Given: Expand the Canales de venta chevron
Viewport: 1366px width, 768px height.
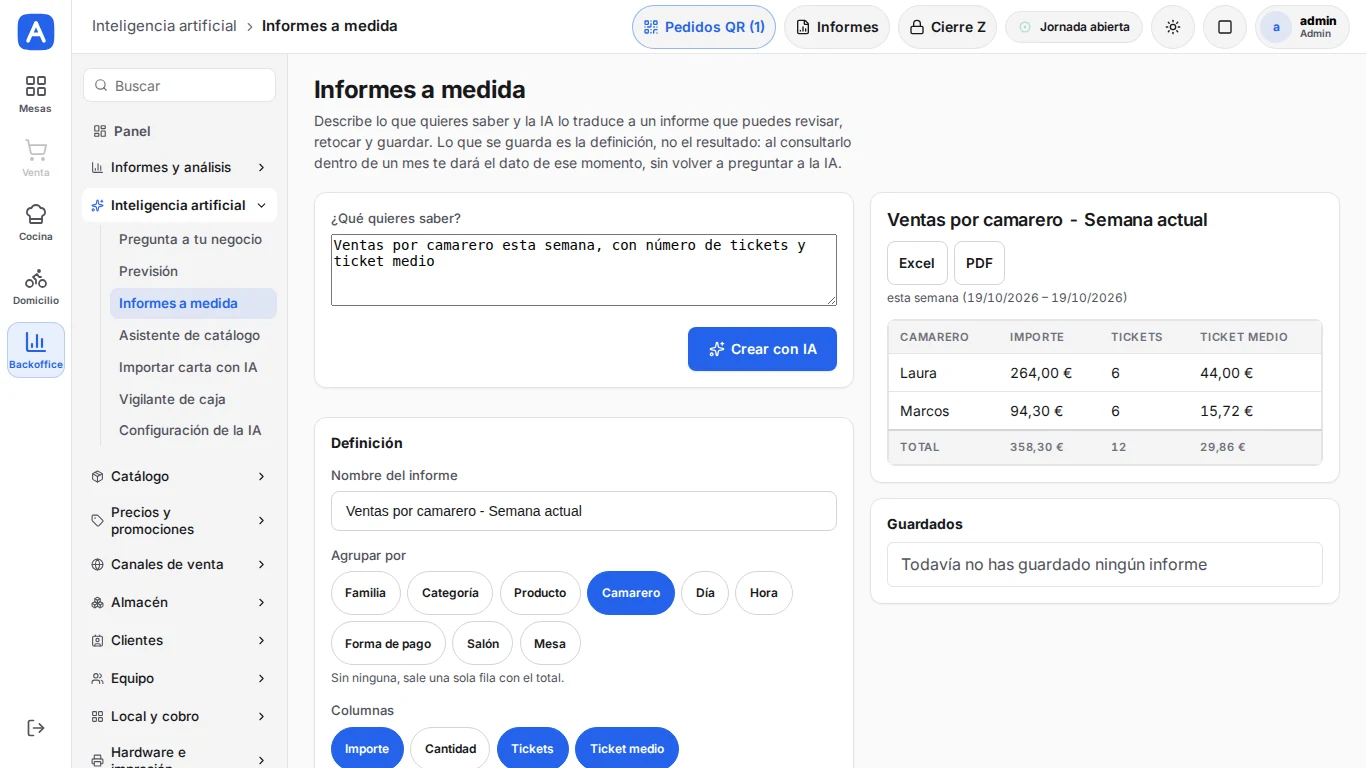Looking at the screenshot, I should (261, 564).
